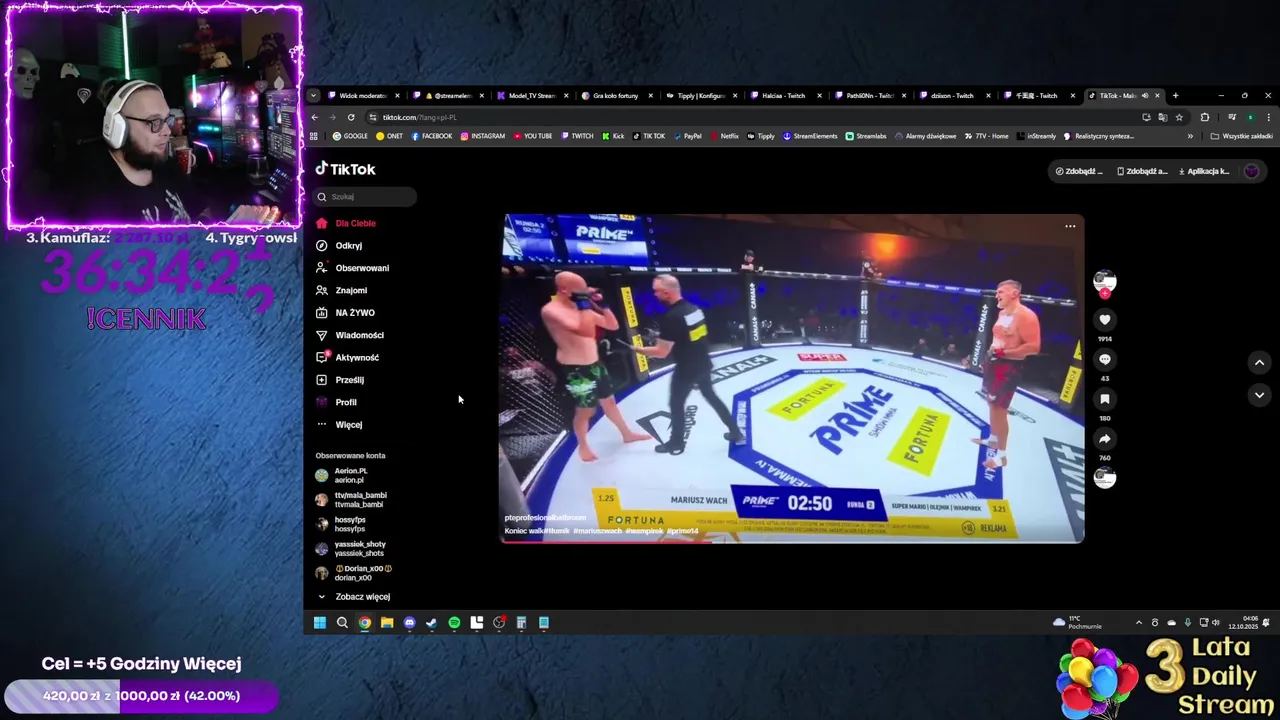Open Netflix bookmark

pyautogui.click(x=724, y=136)
